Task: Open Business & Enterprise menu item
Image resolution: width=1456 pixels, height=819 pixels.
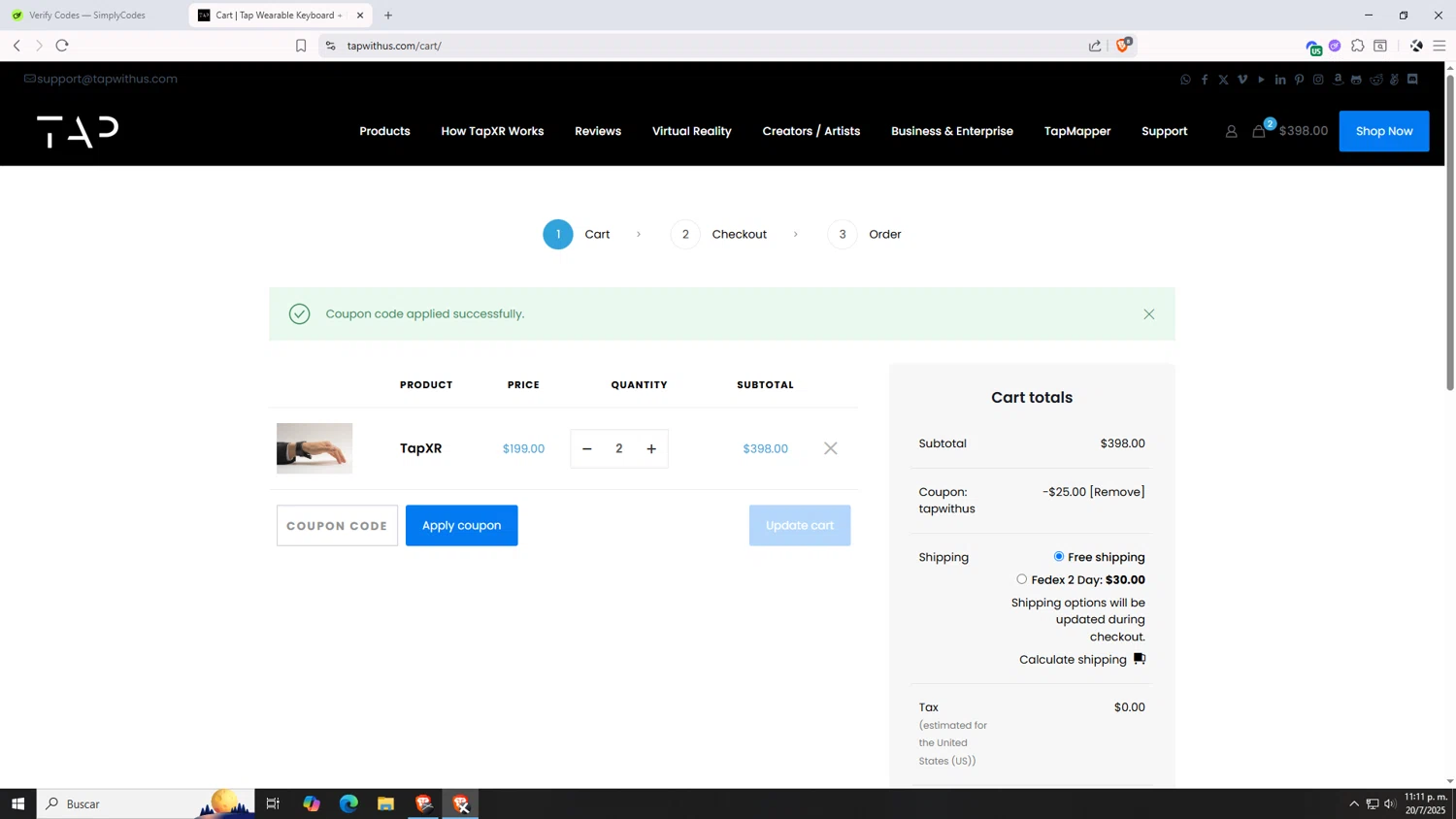Action: tap(952, 131)
